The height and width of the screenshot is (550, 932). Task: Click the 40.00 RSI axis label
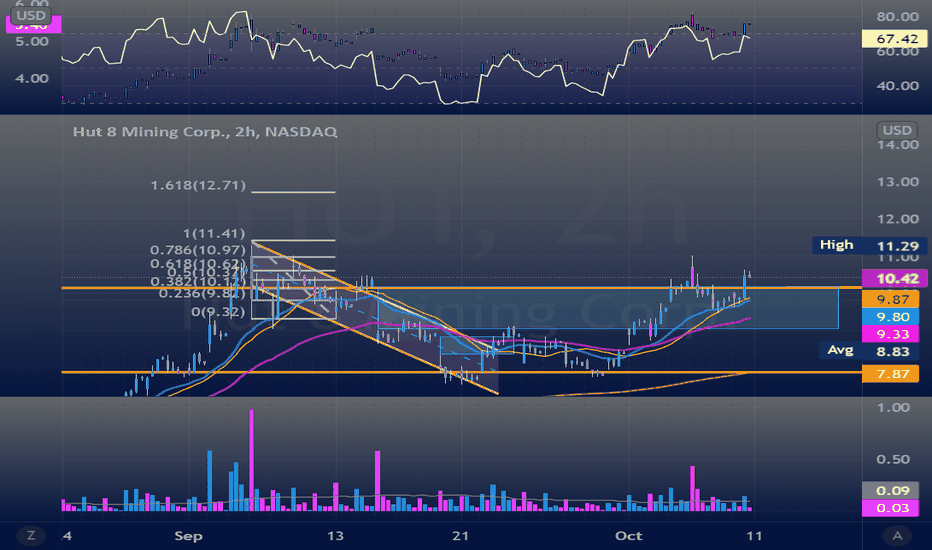(x=898, y=86)
